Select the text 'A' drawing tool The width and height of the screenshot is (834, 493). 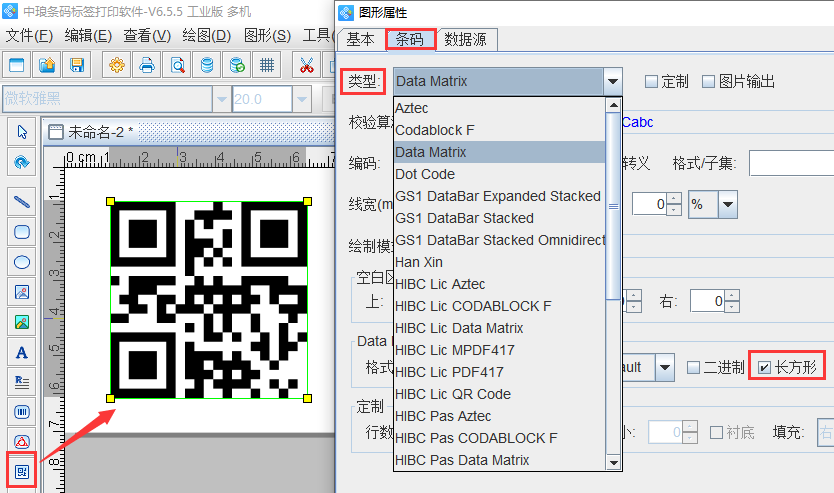tap(21, 352)
